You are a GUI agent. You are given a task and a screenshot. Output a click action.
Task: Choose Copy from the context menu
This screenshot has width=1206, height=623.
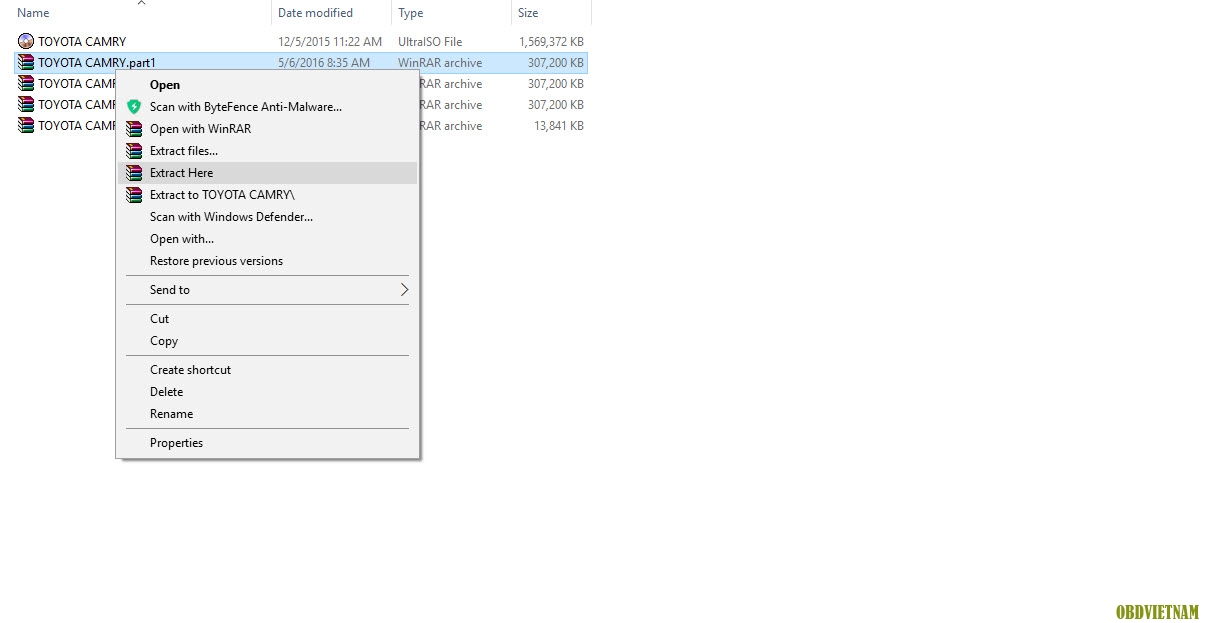point(267,341)
